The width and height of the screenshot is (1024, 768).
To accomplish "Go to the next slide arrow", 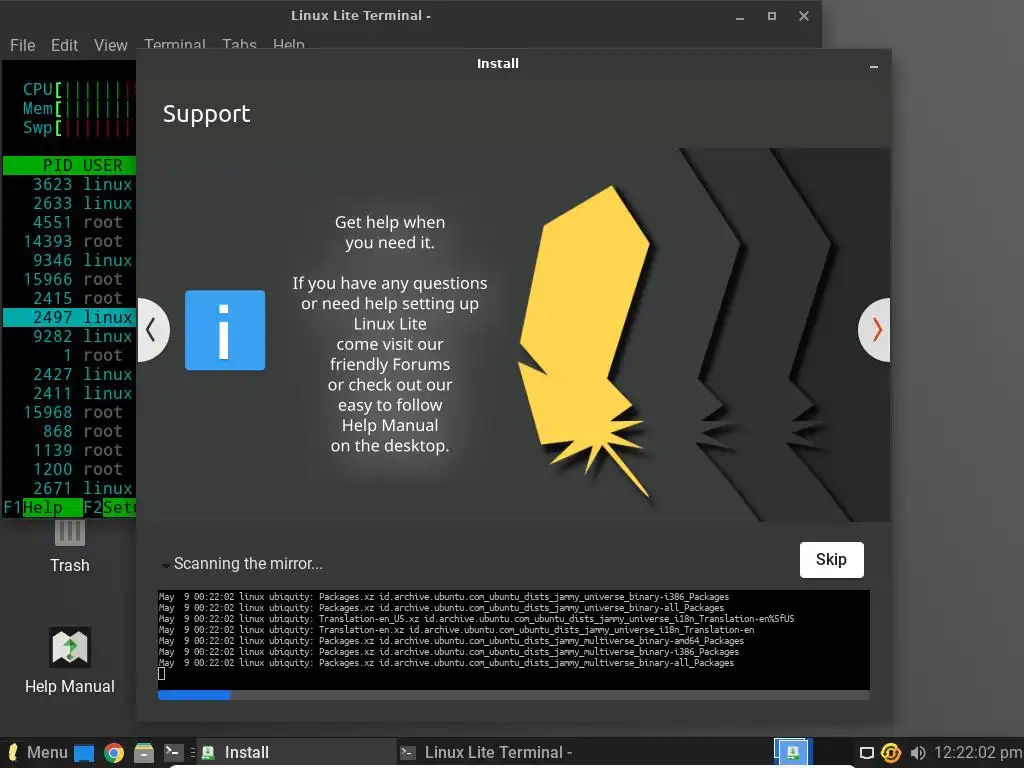I will (875, 330).
